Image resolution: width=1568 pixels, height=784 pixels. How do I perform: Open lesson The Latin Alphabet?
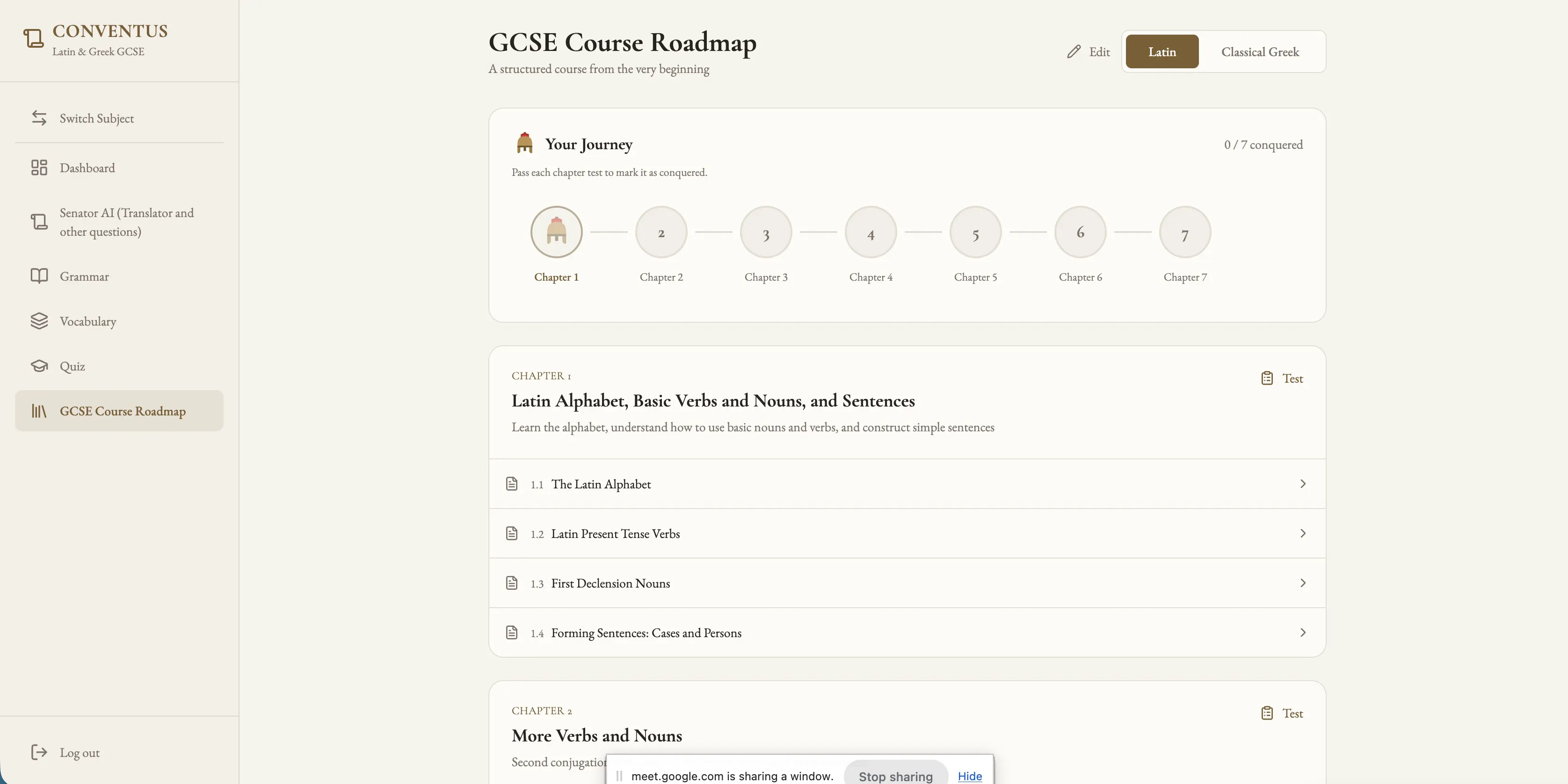coord(907,484)
